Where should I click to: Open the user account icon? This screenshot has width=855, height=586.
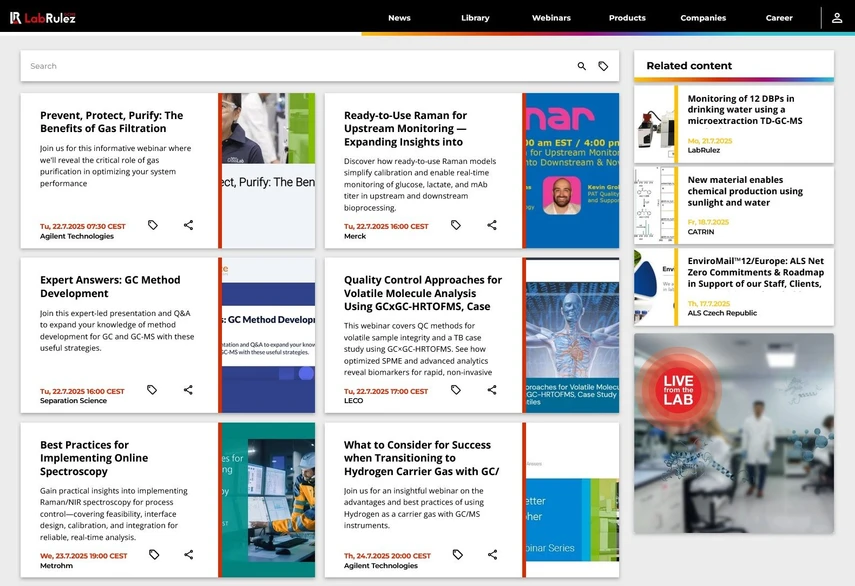tap(836, 18)
